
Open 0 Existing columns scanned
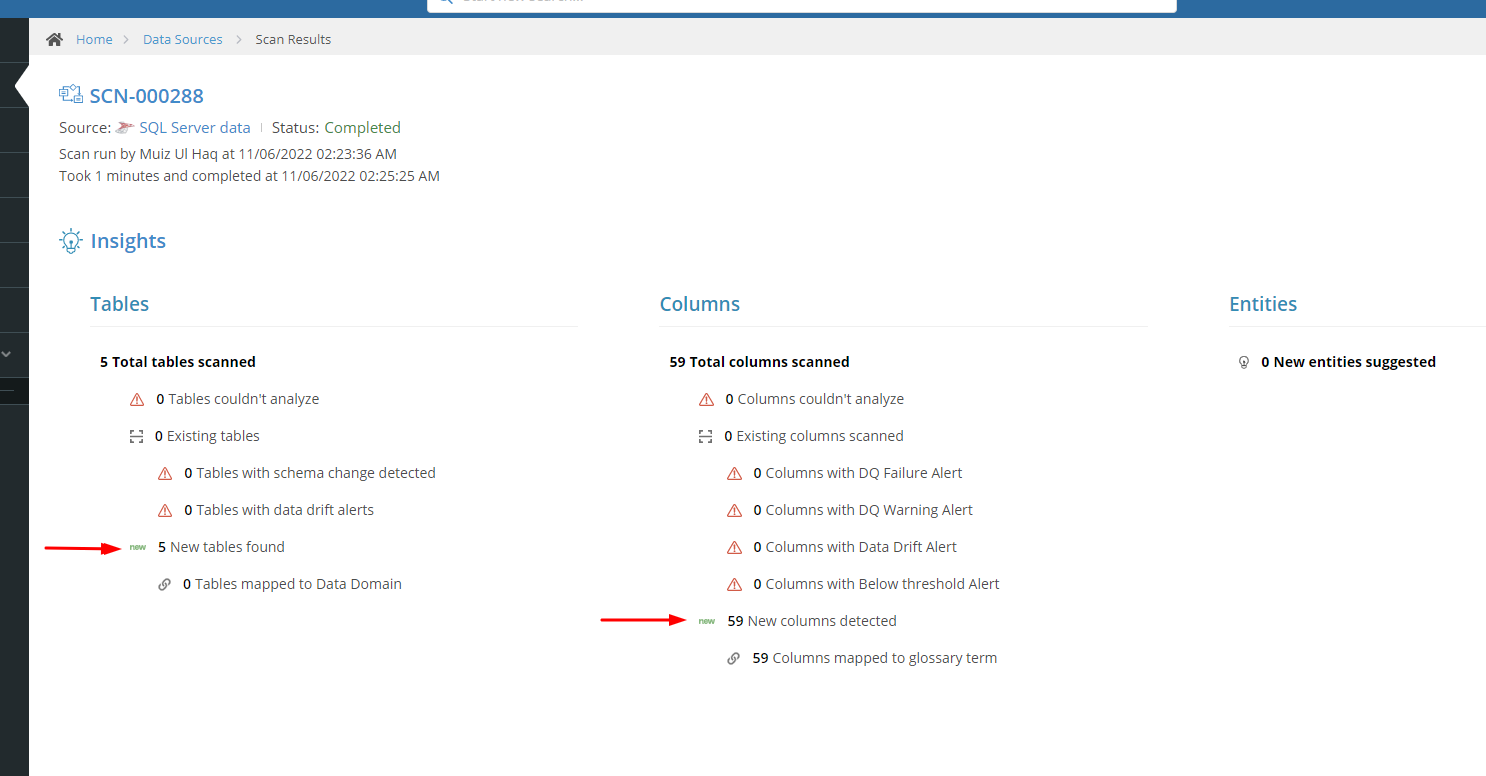pos(814,436)
